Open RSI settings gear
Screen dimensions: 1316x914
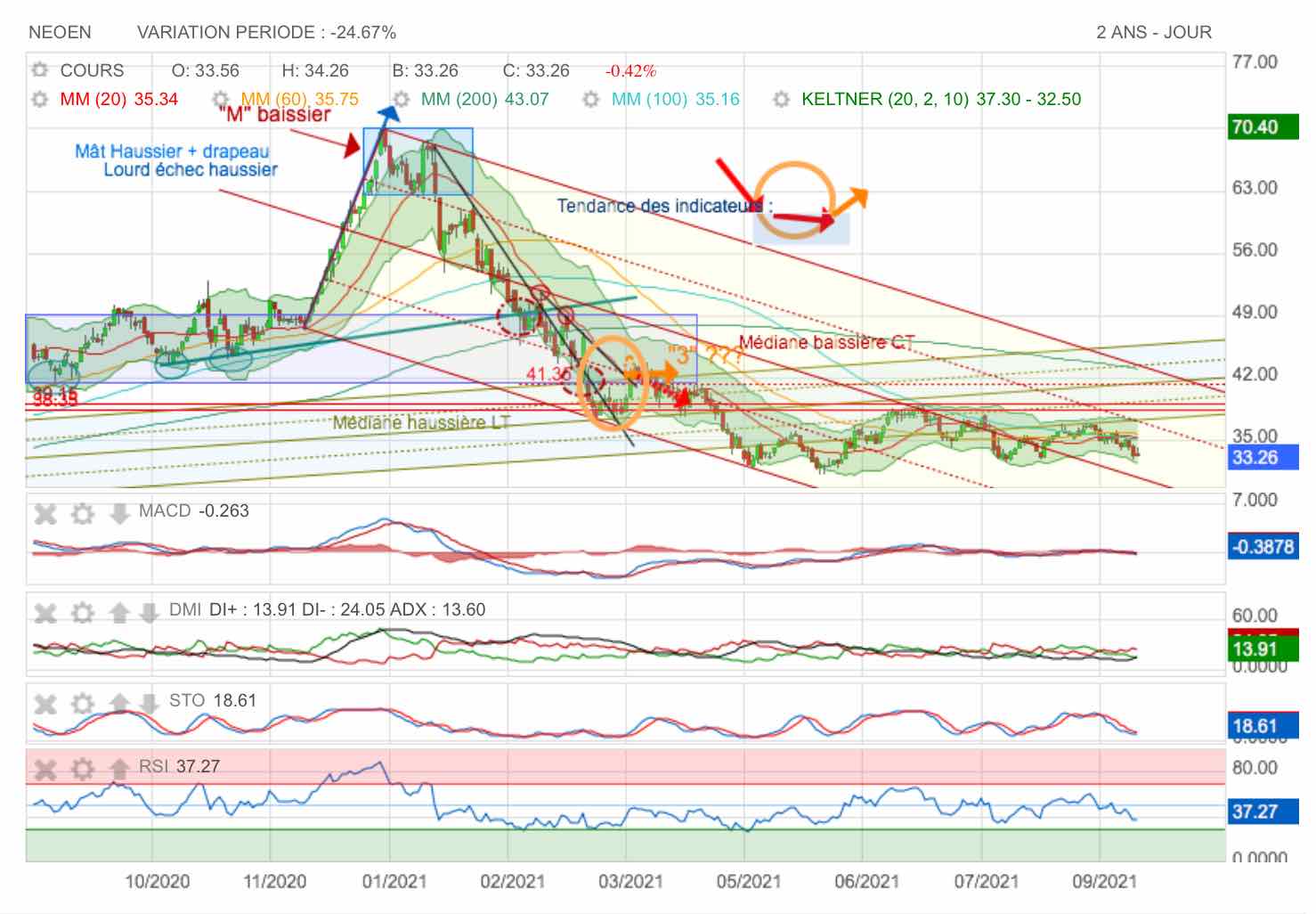(83, 769)
